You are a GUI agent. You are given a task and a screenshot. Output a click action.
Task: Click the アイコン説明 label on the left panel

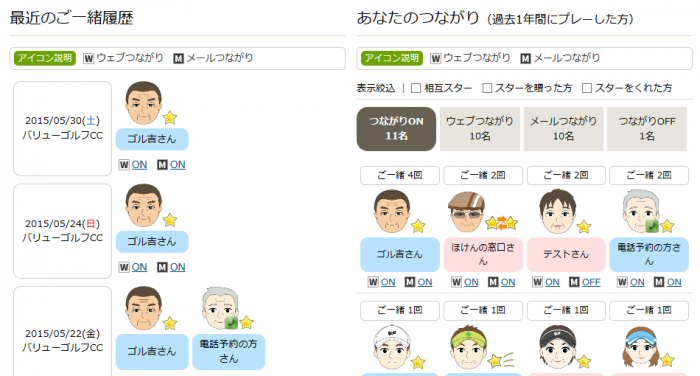click(45, 58)
